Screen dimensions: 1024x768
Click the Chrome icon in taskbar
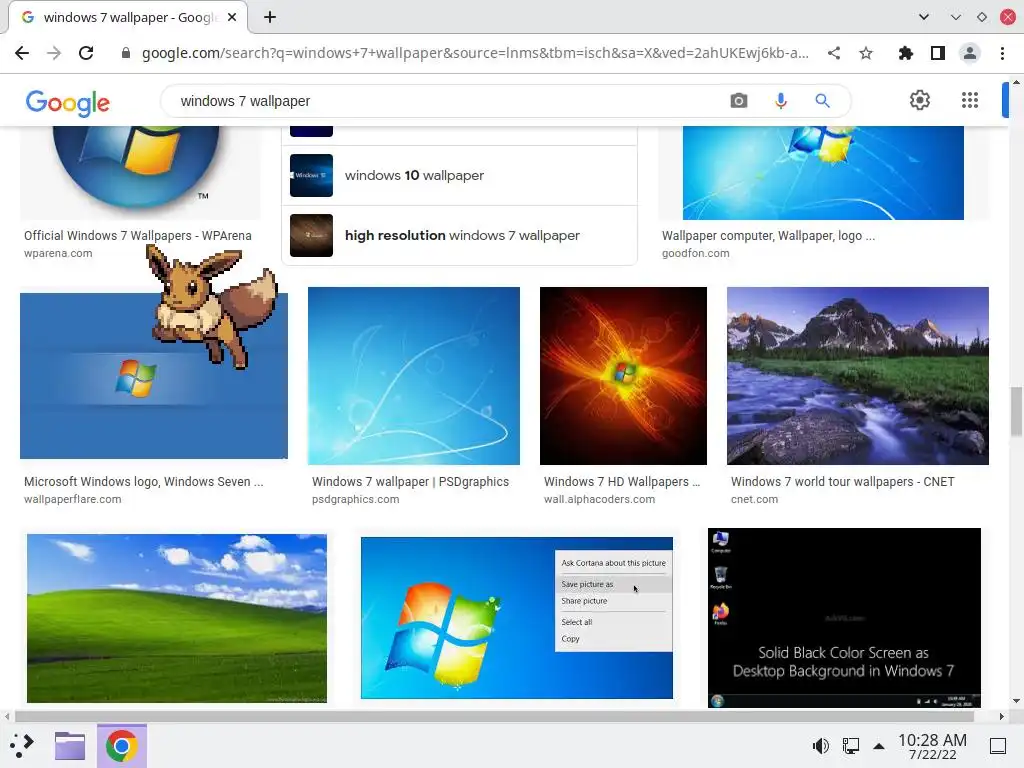(121, 746)
